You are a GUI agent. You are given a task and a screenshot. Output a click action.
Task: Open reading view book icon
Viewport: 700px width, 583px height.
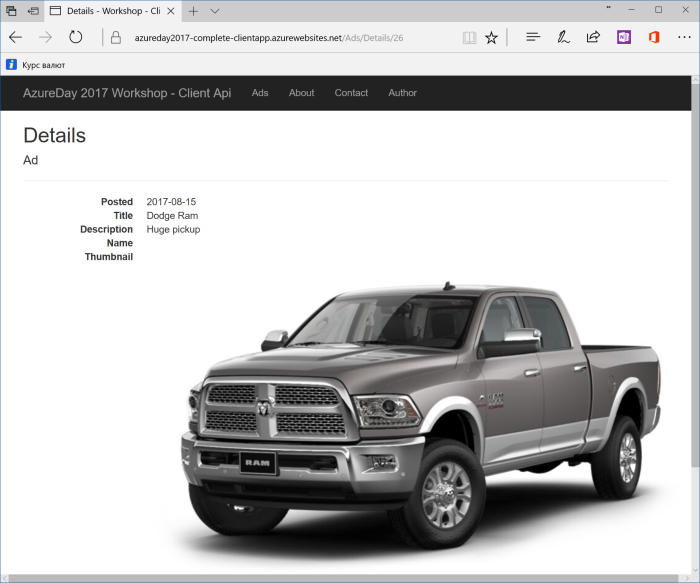click(x=469, y=38)
